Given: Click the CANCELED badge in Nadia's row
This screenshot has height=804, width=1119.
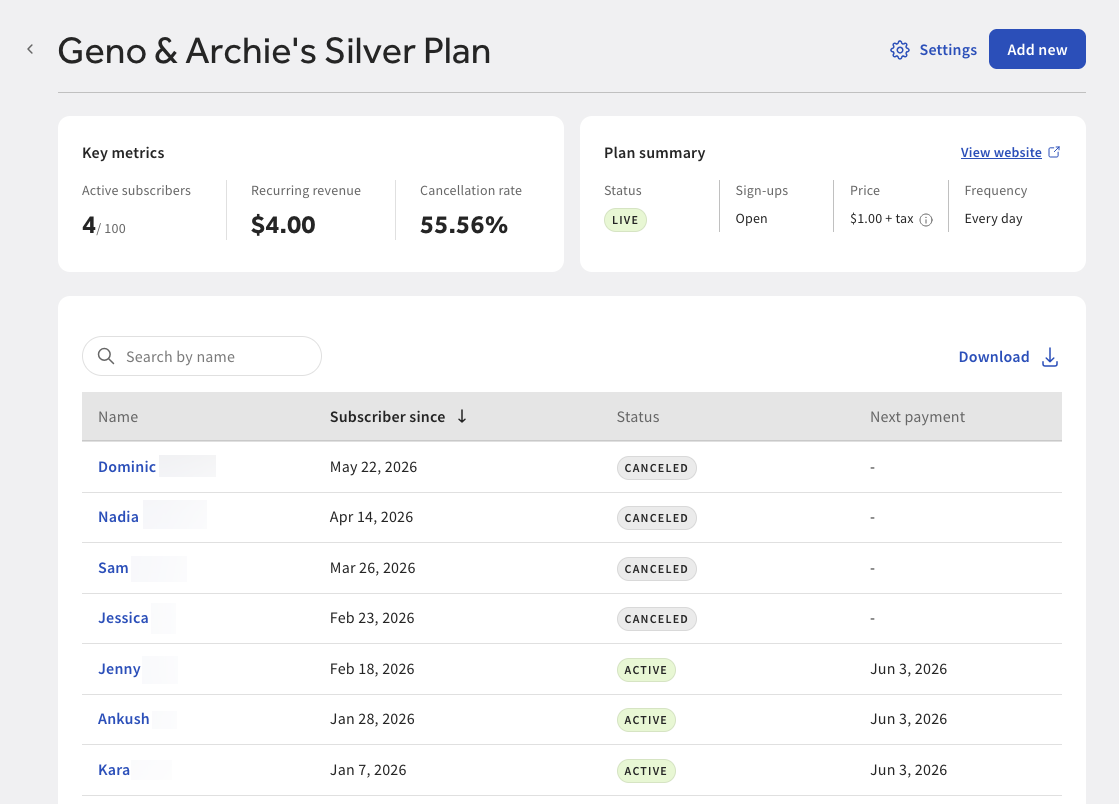Looking at the screenshot, I should (657, 518).
